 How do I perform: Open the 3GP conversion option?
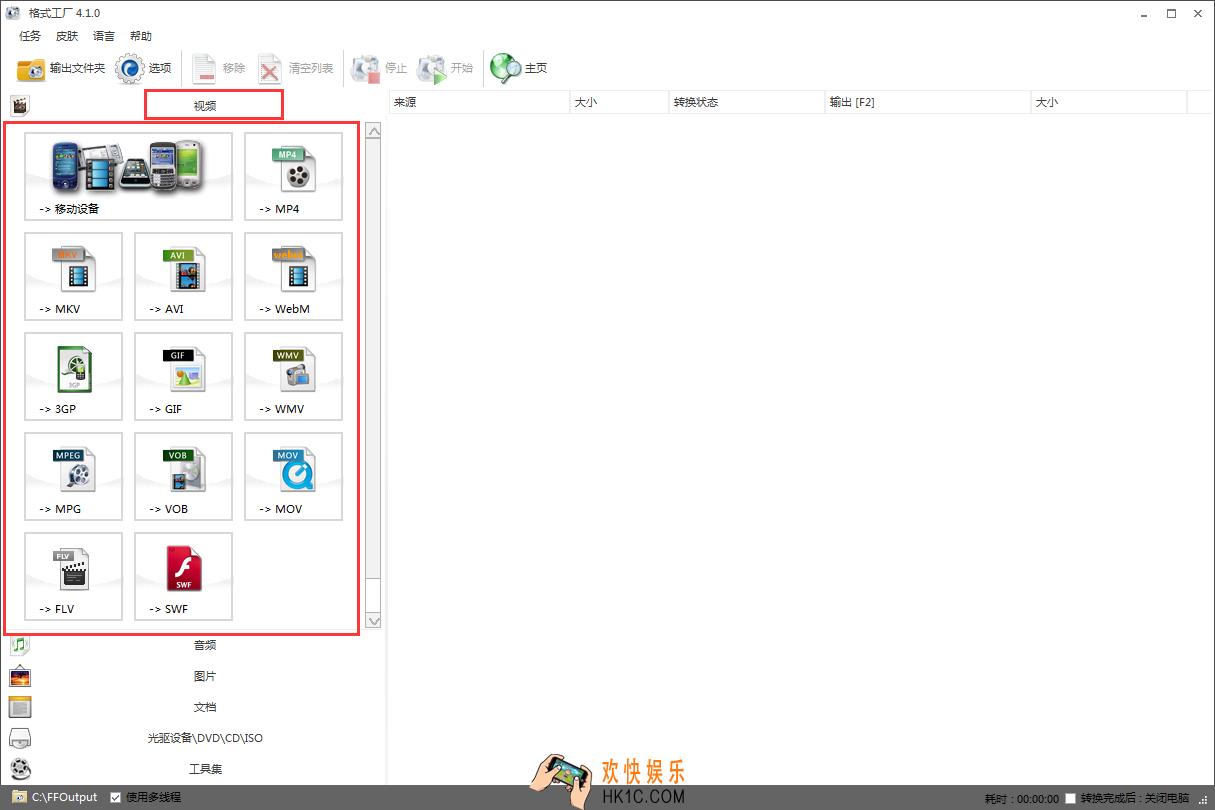pos(73,376)
